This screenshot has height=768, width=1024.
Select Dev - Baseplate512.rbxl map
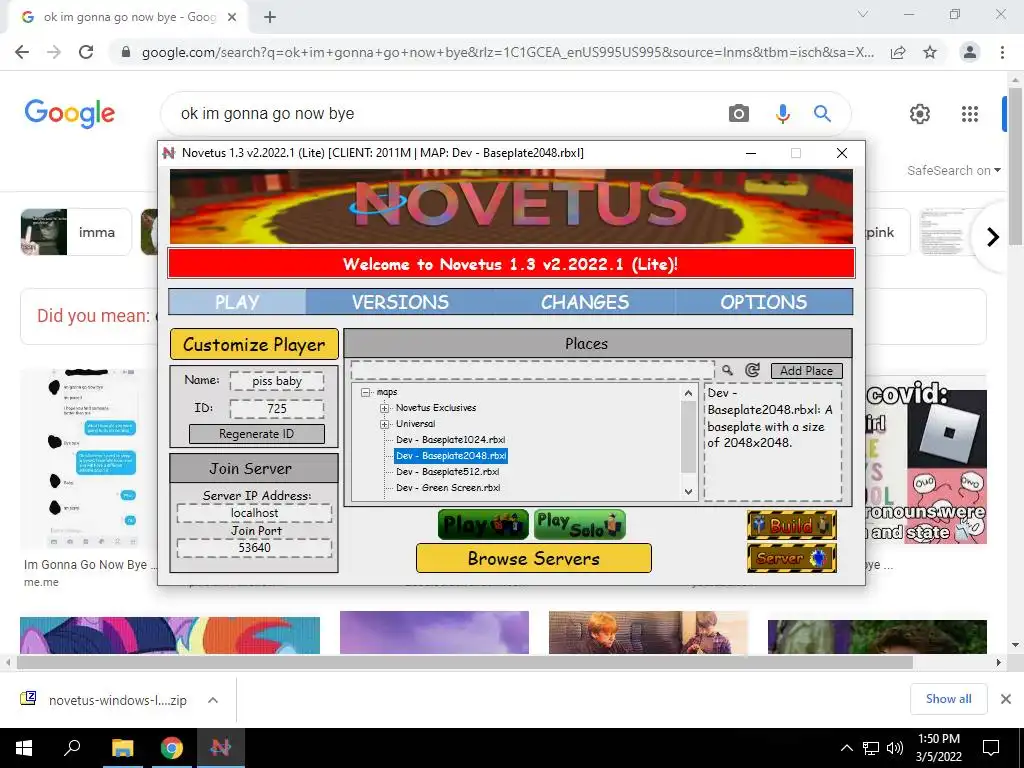[x=447, y=472]
